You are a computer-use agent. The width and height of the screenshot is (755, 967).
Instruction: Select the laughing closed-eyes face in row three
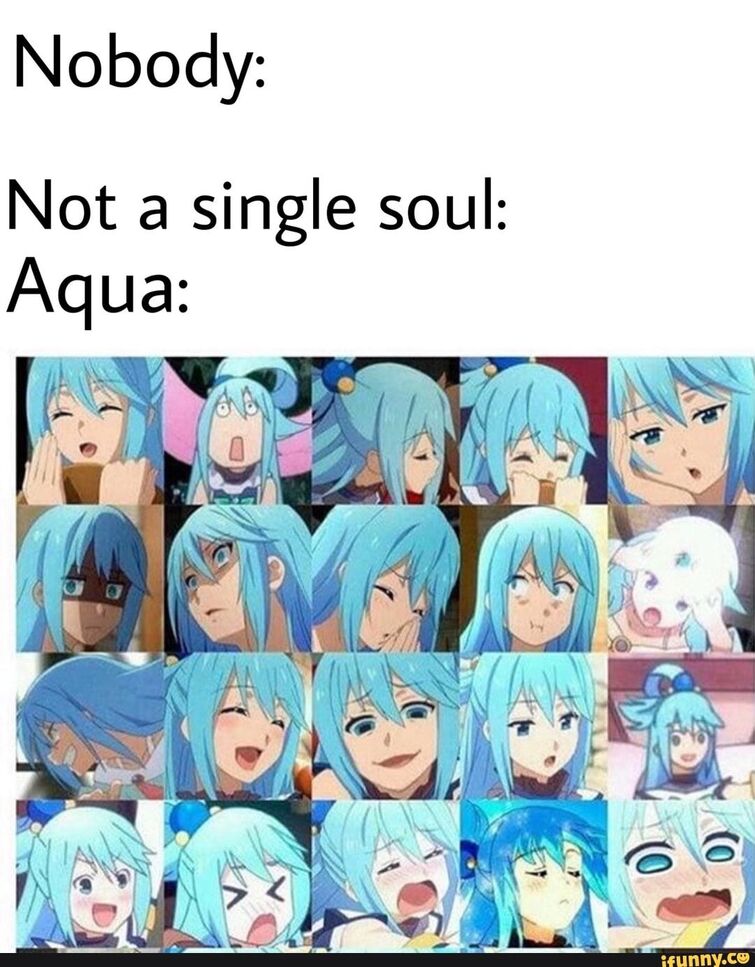(x=237, y=726)
